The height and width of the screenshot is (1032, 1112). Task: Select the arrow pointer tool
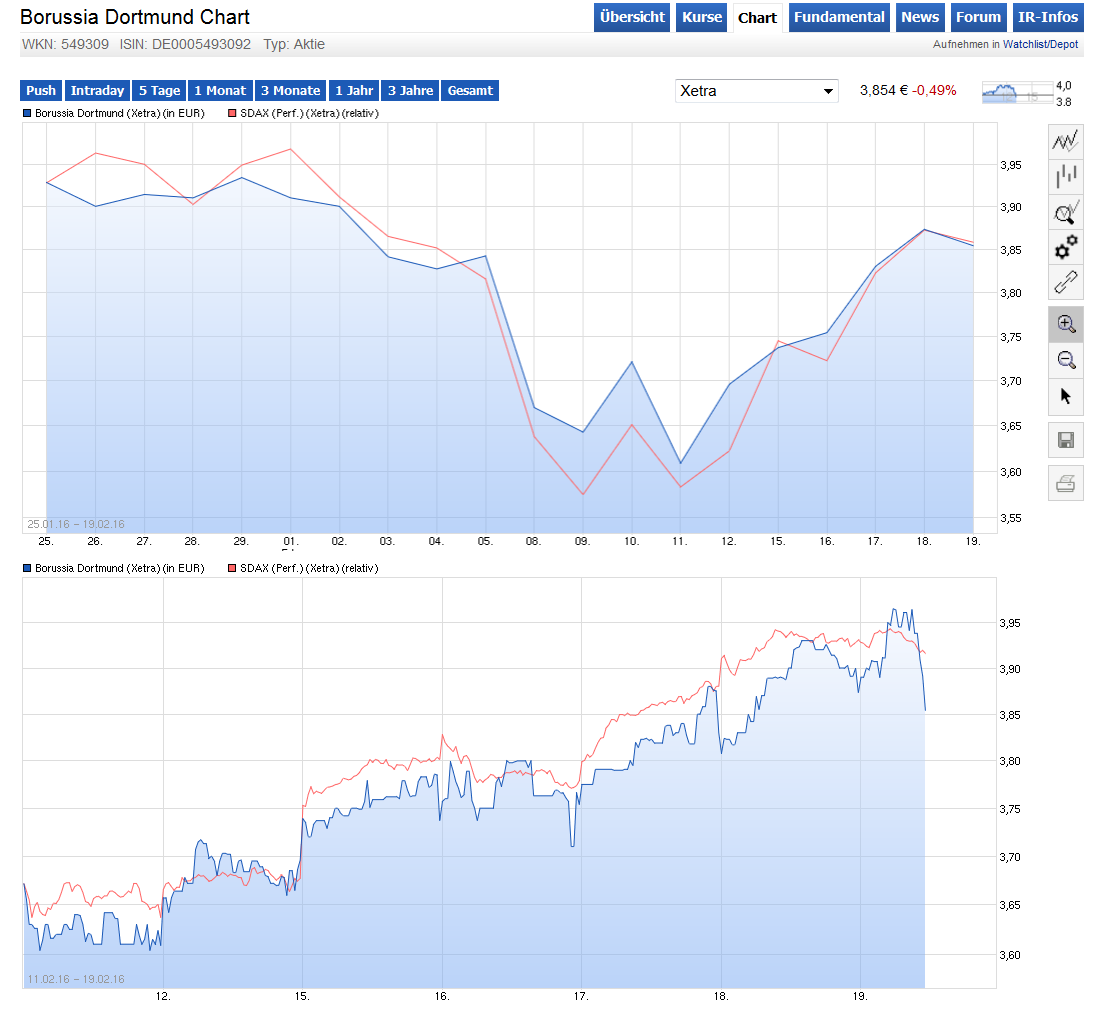pyautogui.click(x=1065, y=396)
